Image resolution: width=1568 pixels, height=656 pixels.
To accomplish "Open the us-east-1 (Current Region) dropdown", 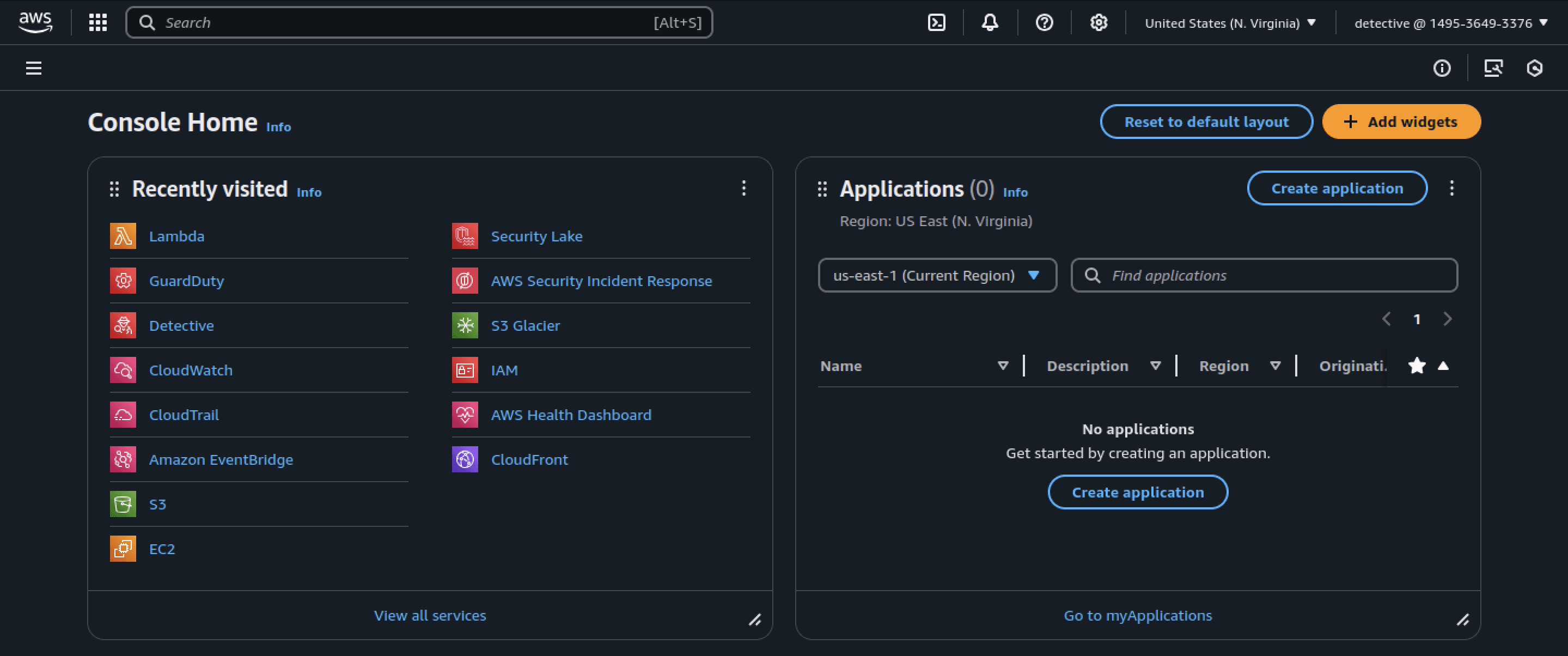I will (x=937, y=275).
